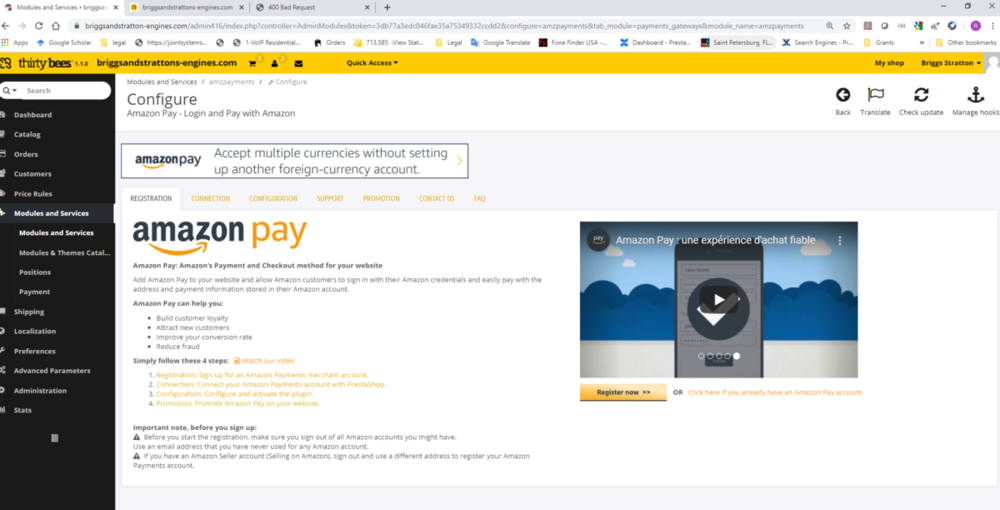Click My shop link in header
This screenshot has width=1000, height=510.
(x=889, y=63)
